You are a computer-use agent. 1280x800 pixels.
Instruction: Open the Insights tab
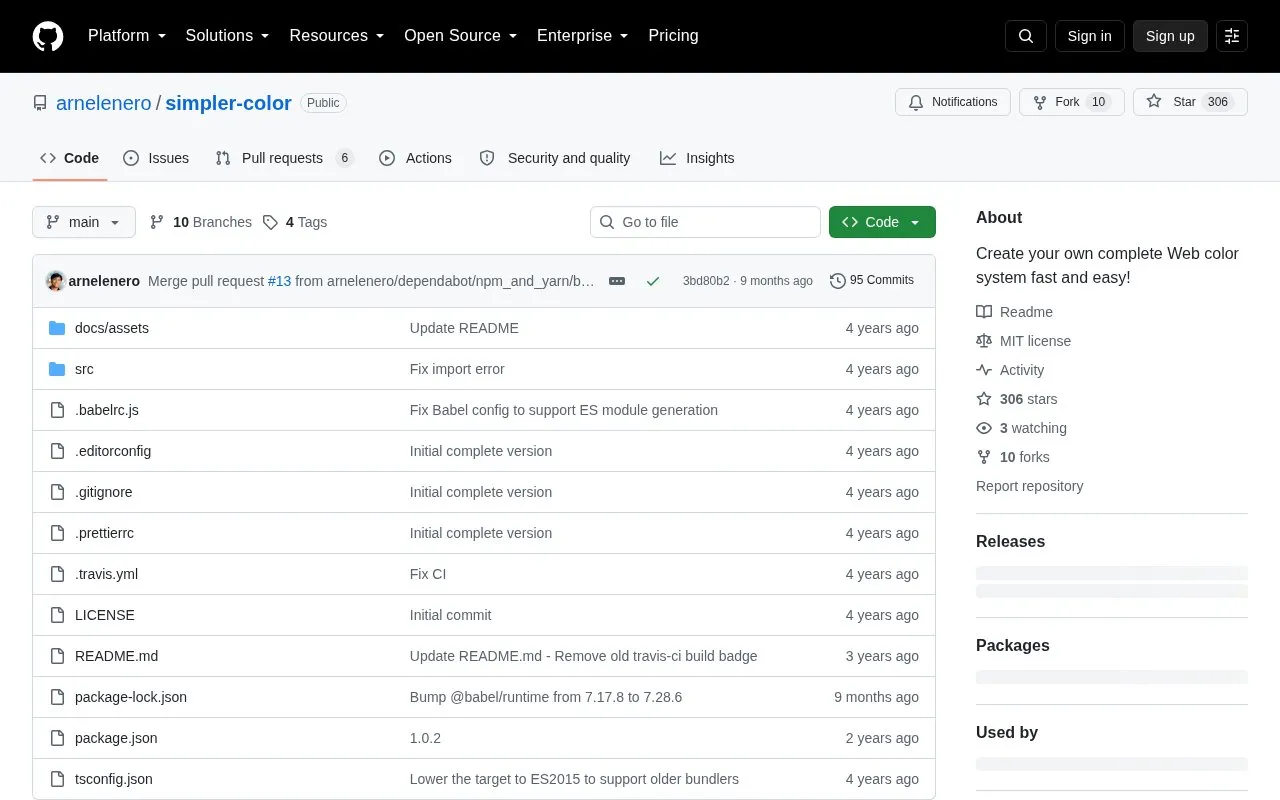coord(697,158)
